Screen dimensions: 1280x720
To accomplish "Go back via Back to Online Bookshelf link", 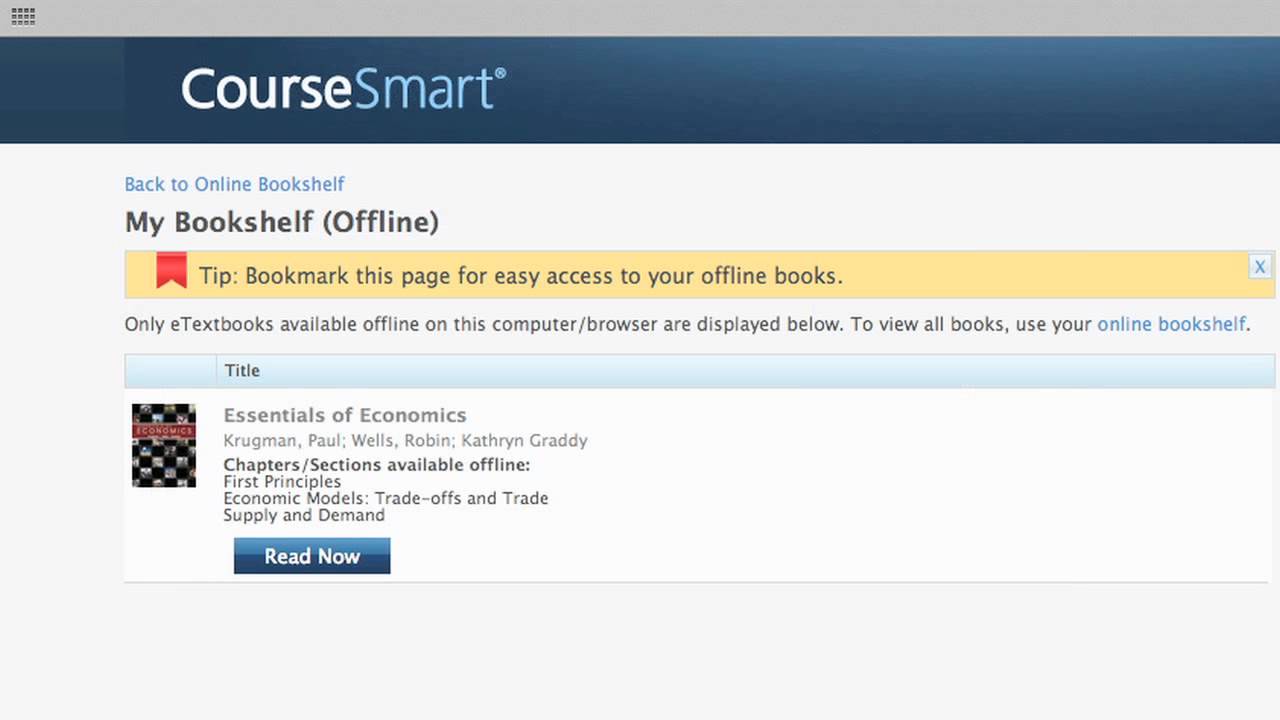I will click(234, 184).
